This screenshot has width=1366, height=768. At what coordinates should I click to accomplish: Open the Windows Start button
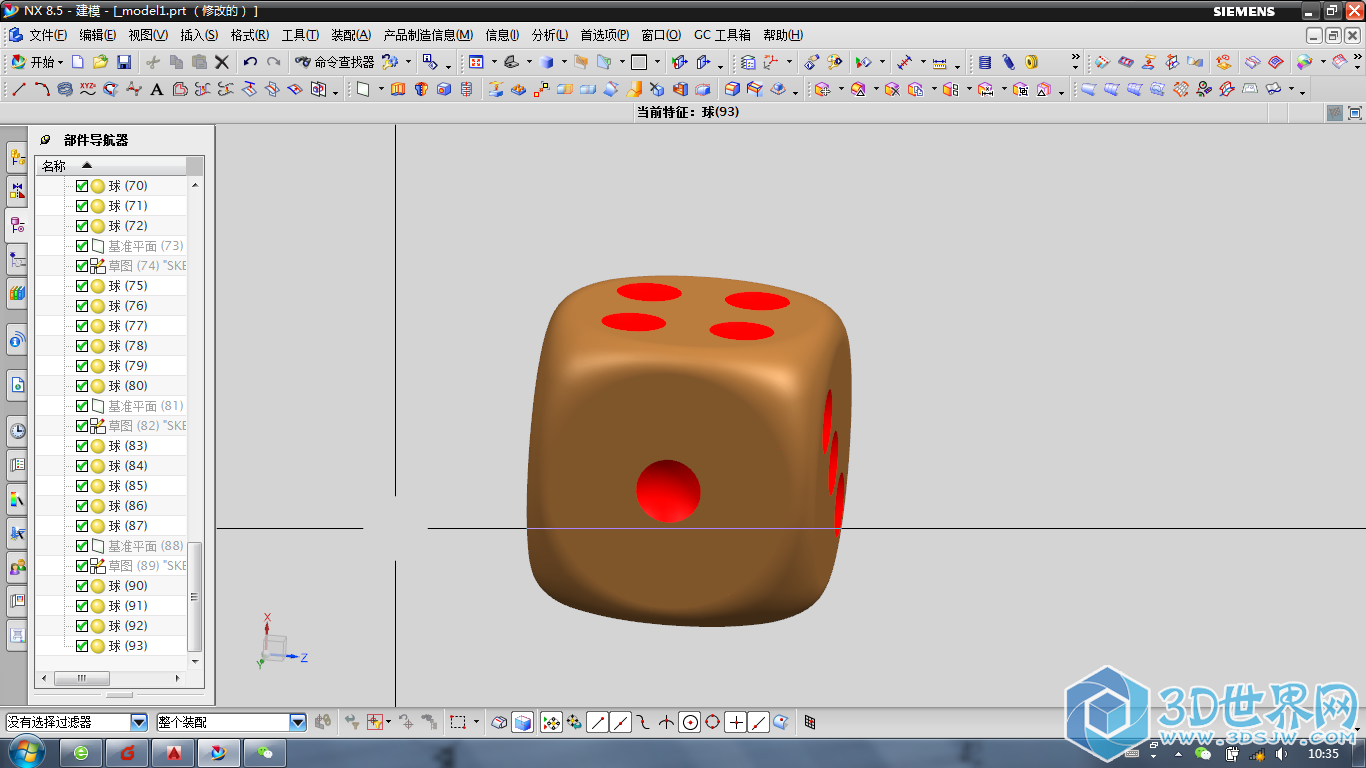point(26,751)
